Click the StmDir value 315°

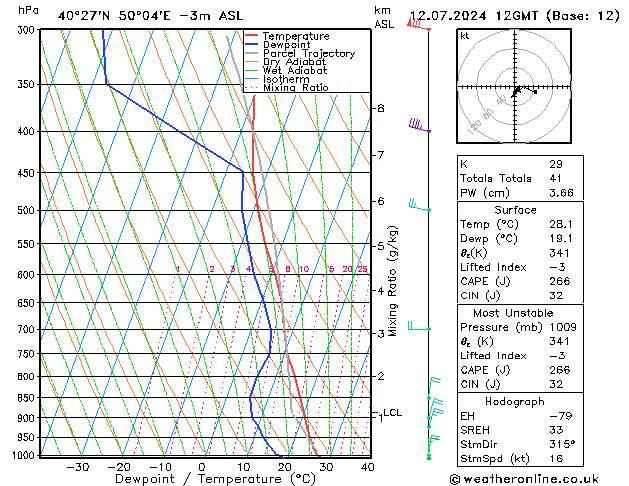tap(562, 444)
